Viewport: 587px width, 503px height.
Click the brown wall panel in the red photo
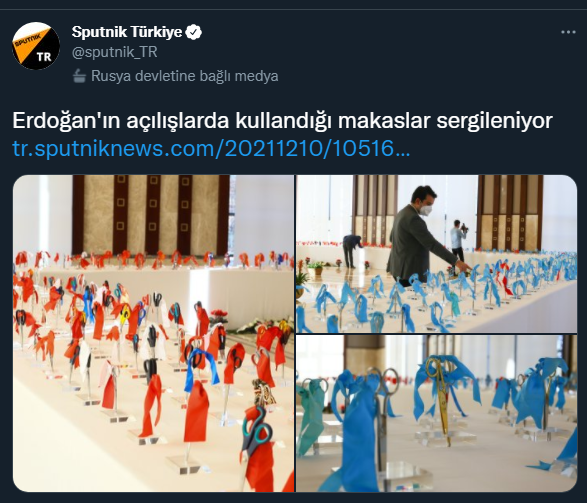coord(150,214)
